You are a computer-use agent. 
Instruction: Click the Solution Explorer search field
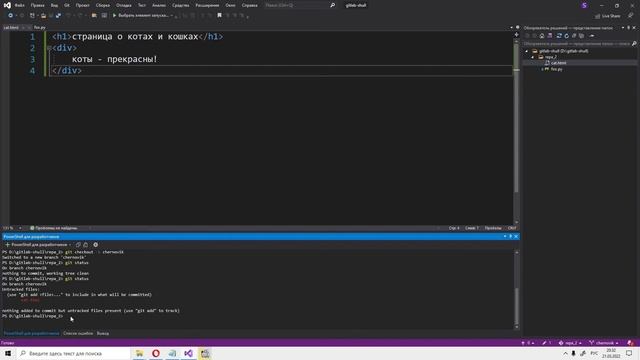pyautogui.click(x=577, y=44)
